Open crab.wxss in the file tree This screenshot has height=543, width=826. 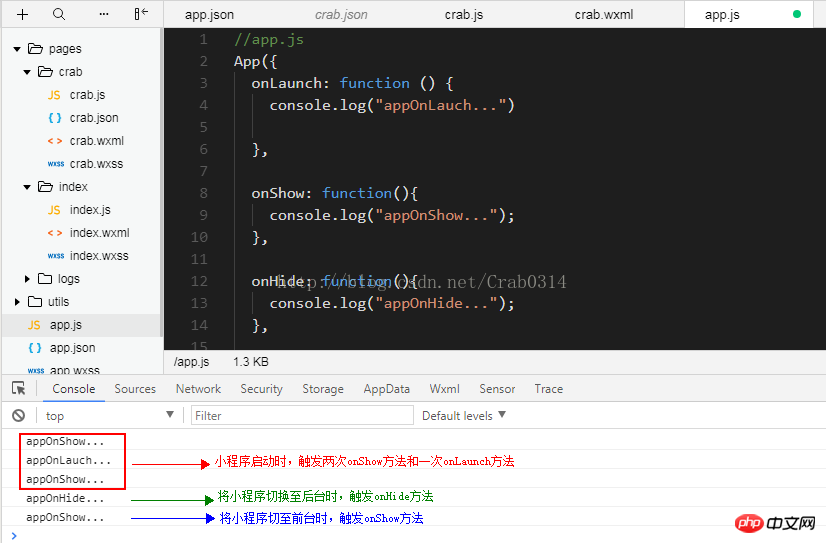click(x=96, y=164)
